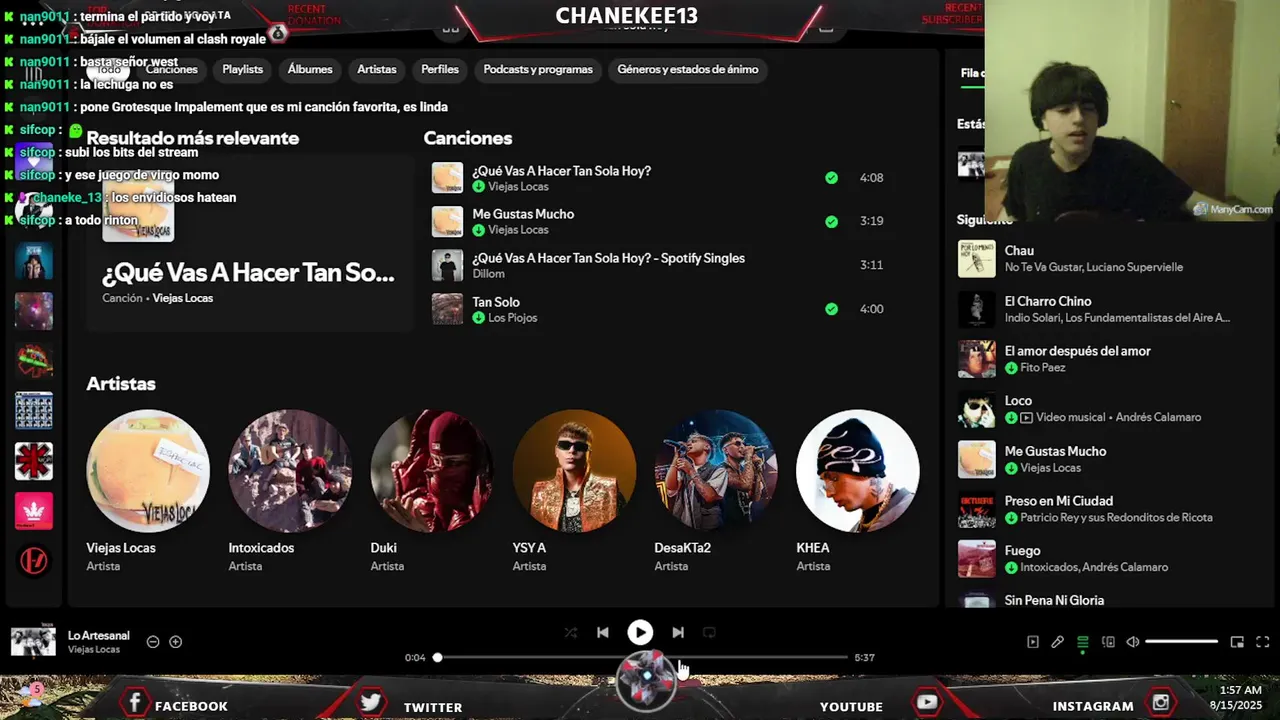Open lyrics with the microphone icon
Screen dimensions: 1280x720
pyautogui.click(x=1057, y=642)
